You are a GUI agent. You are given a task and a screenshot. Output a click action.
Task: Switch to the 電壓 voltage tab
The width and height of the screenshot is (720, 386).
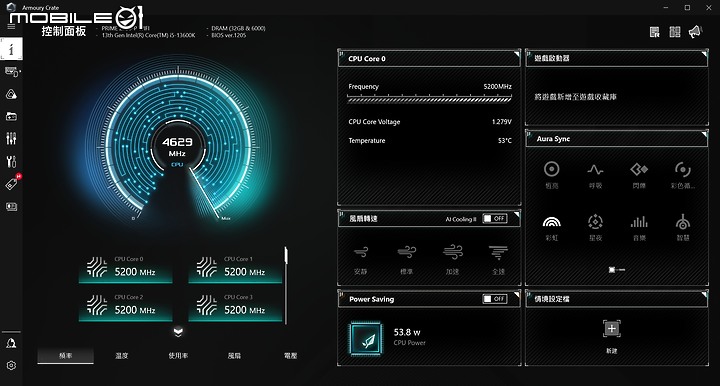(291, 356)
